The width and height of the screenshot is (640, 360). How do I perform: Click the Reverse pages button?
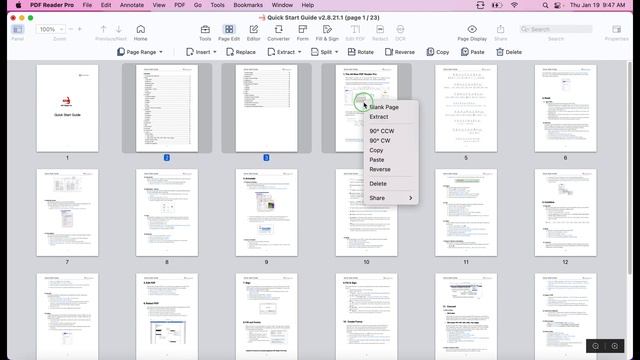[400, 52]
